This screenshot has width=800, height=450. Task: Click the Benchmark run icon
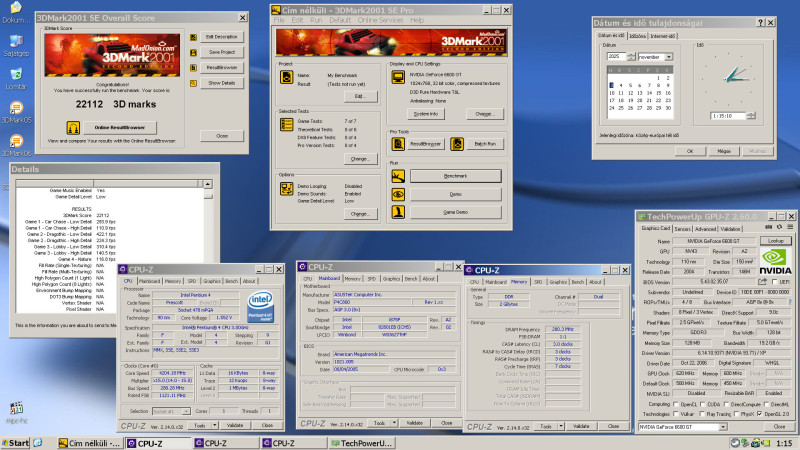pos(400,175)
